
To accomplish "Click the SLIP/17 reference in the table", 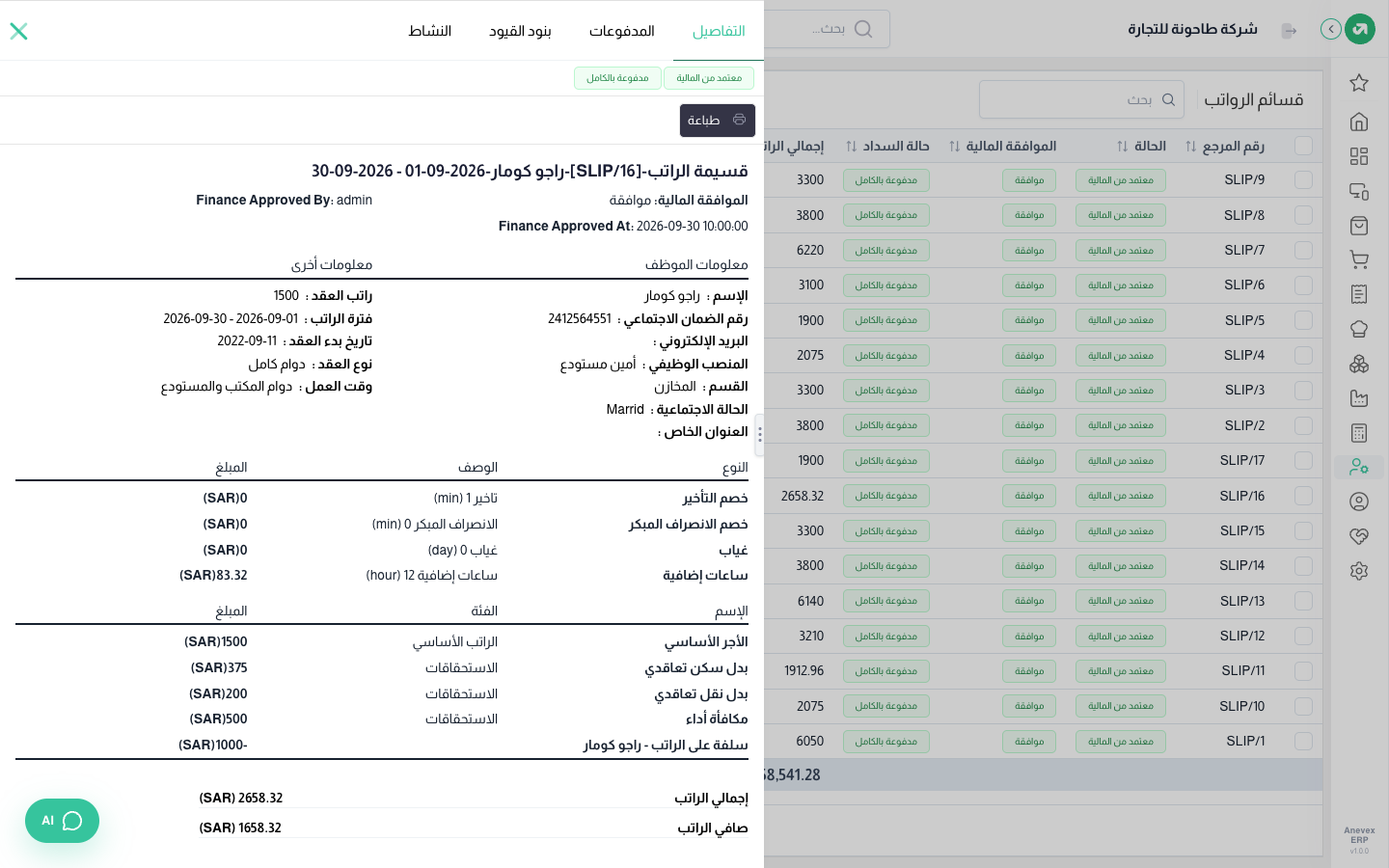I will point(1242,461).
